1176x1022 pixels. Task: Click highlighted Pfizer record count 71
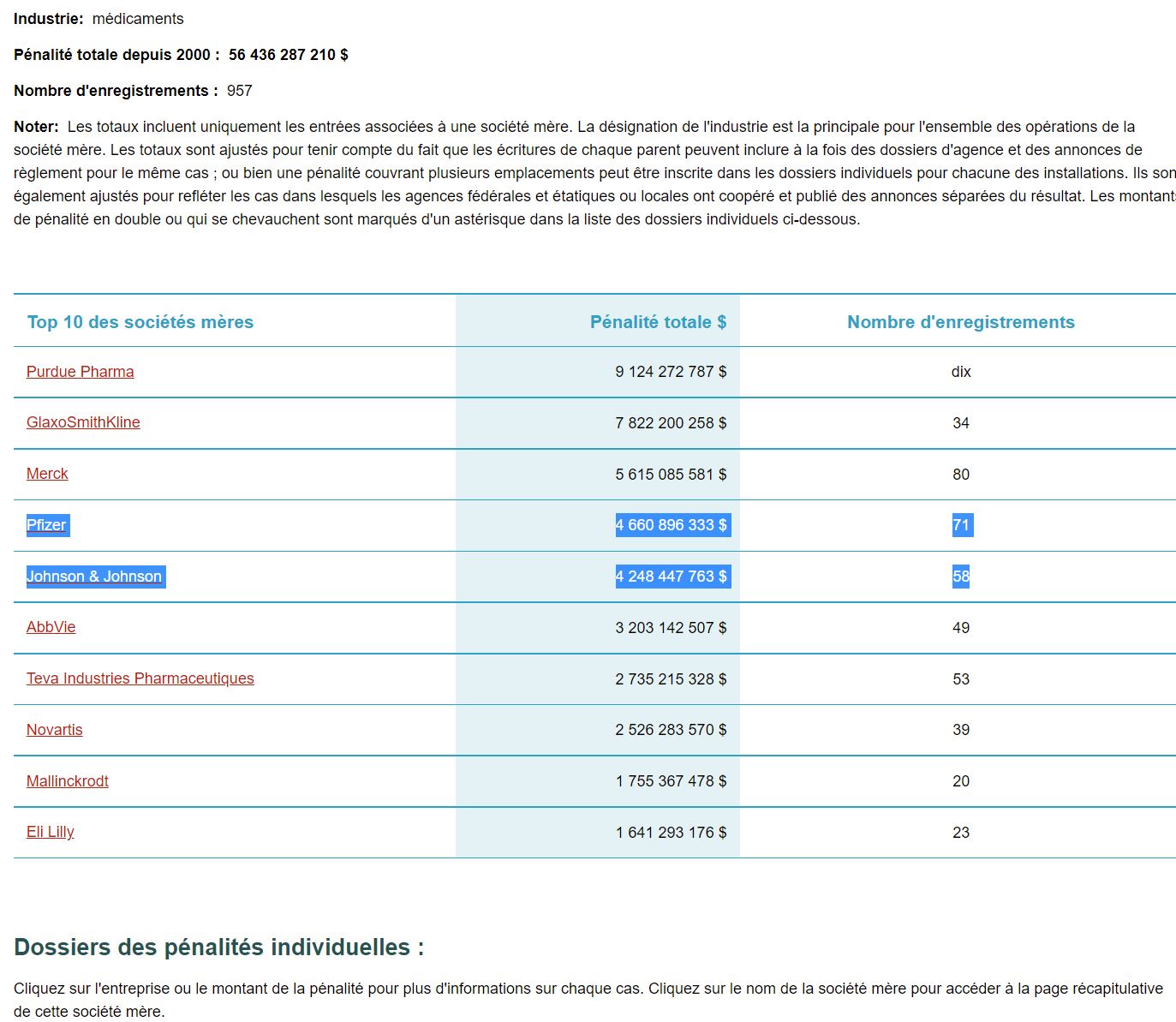pos(961,525)
